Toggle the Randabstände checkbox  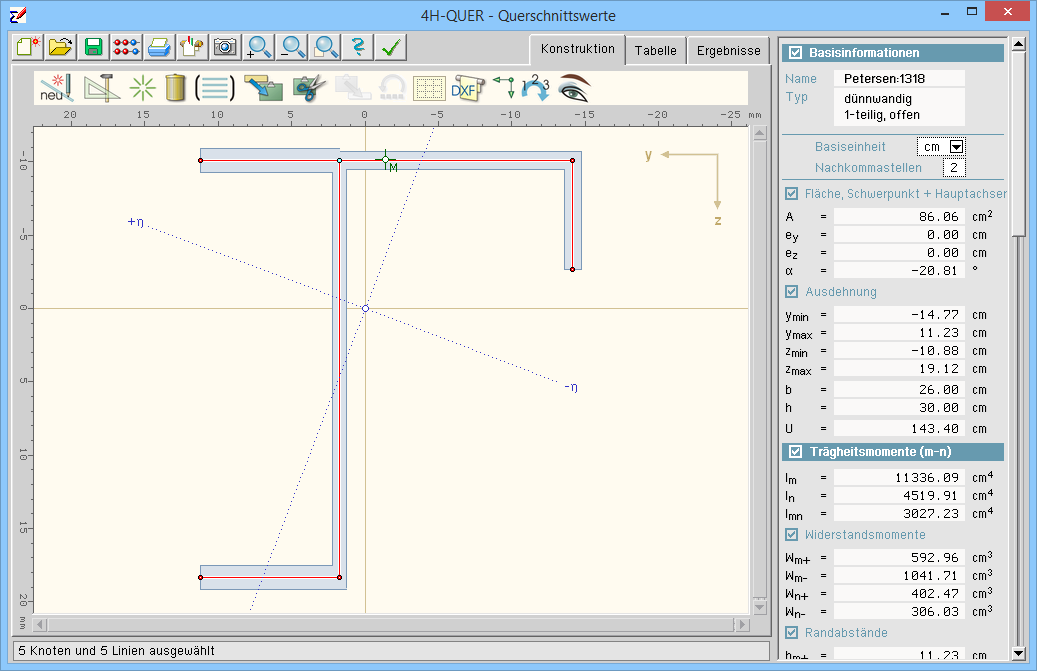coord(792,632)
